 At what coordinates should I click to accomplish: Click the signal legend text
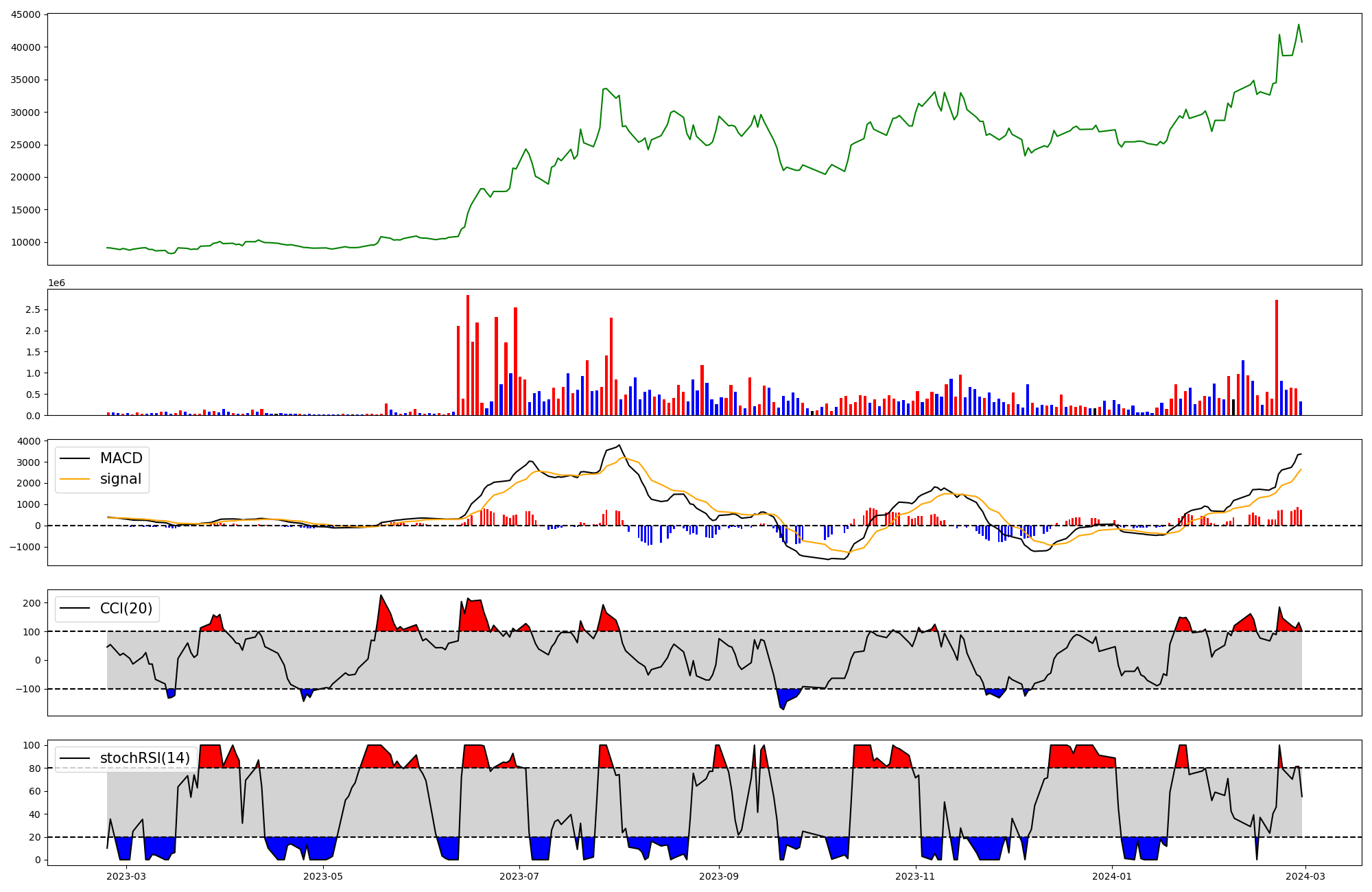[x=120, y=479]
